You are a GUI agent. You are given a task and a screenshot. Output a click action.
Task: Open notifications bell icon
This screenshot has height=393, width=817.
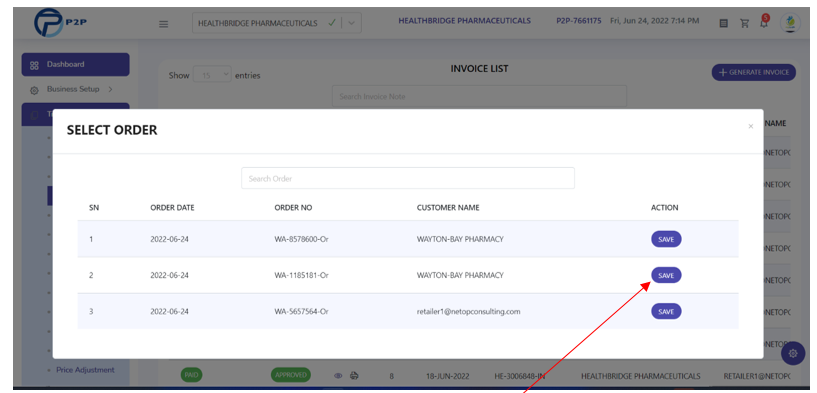(764, 22)
